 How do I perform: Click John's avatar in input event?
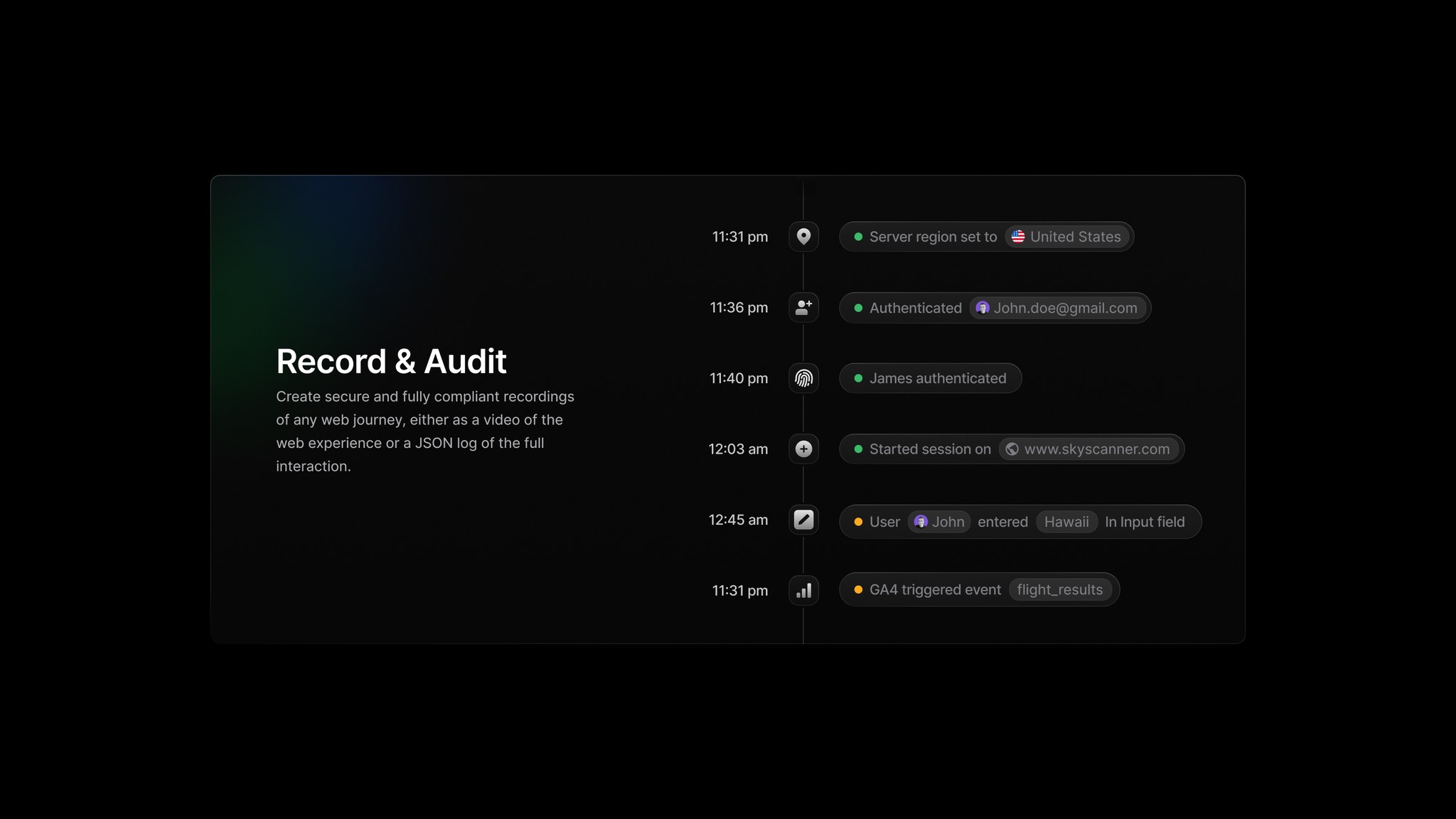click(921, 522)
